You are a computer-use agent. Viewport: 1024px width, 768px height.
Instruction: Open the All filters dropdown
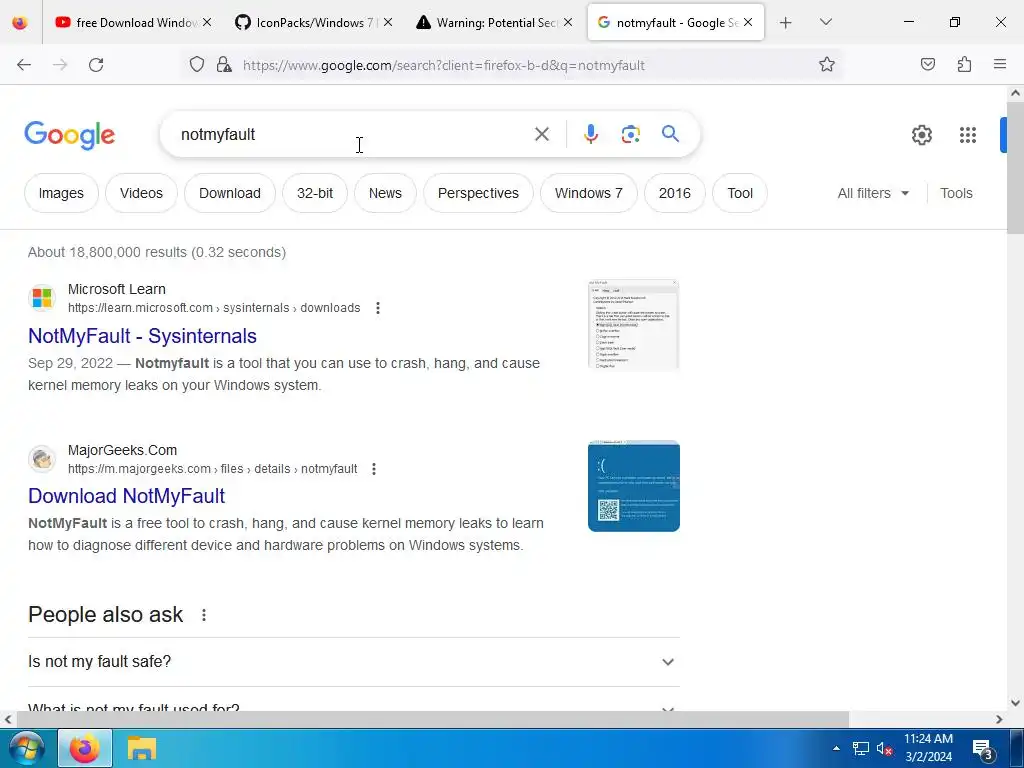pyautogui.click(x=873, y=193)
